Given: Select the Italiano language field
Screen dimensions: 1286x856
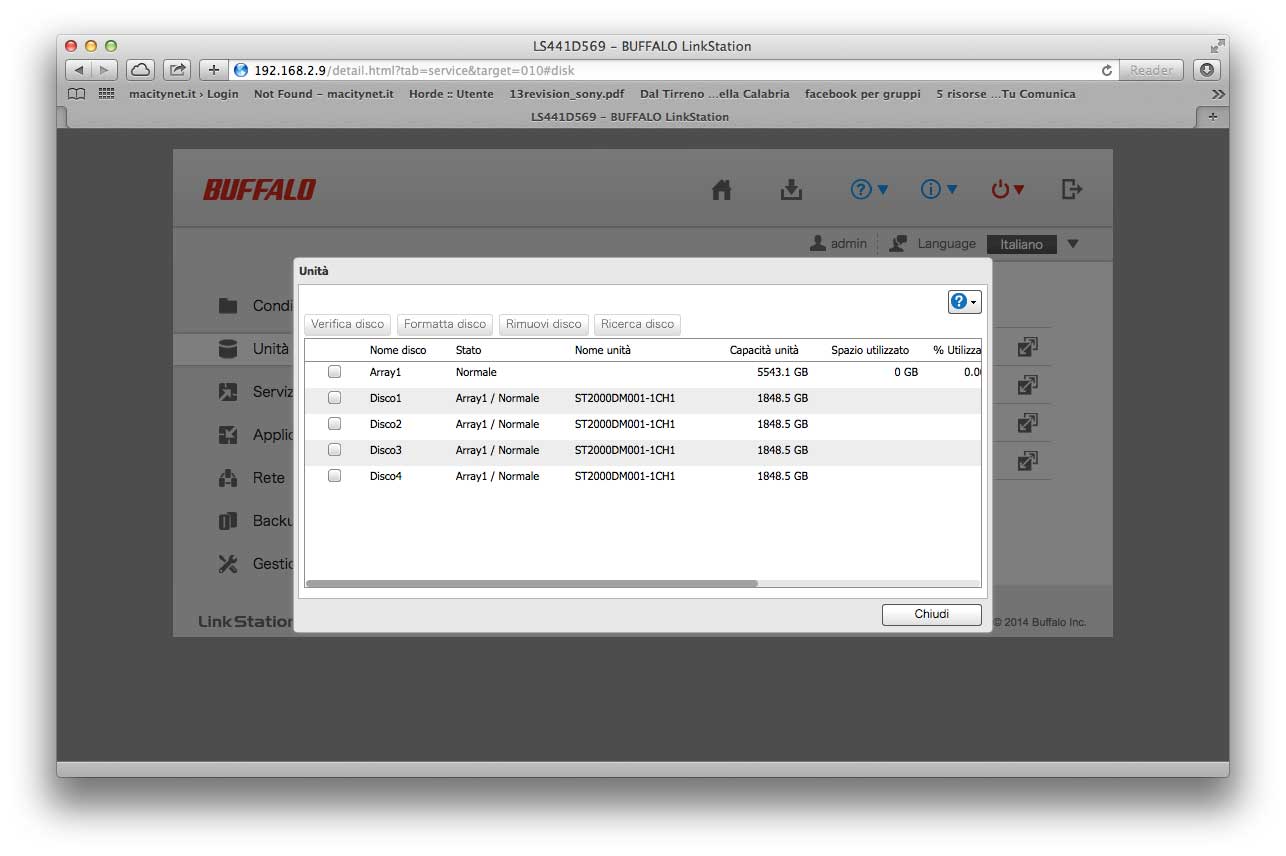Looking at the screenshot, I should [x=1021, y=244].
